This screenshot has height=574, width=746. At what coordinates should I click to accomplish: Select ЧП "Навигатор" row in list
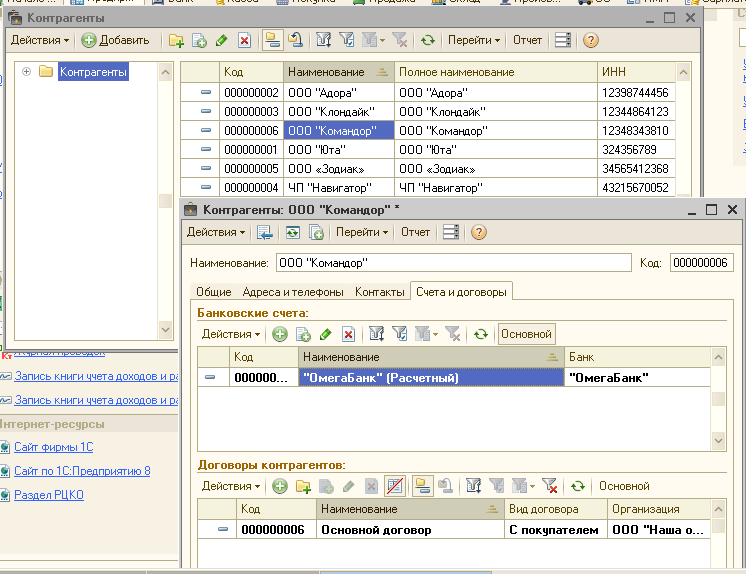pos(428,188)
